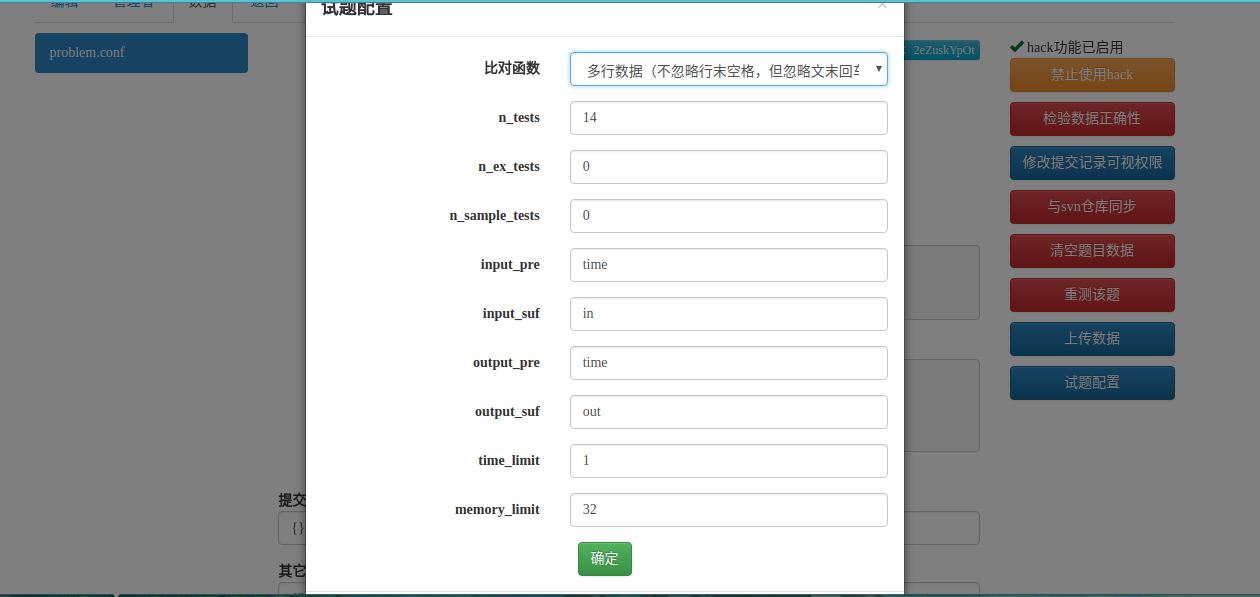This screenshot has height=597, width=1260.
Task: Confirm settings with the green 确定 button
Action: 605,559
